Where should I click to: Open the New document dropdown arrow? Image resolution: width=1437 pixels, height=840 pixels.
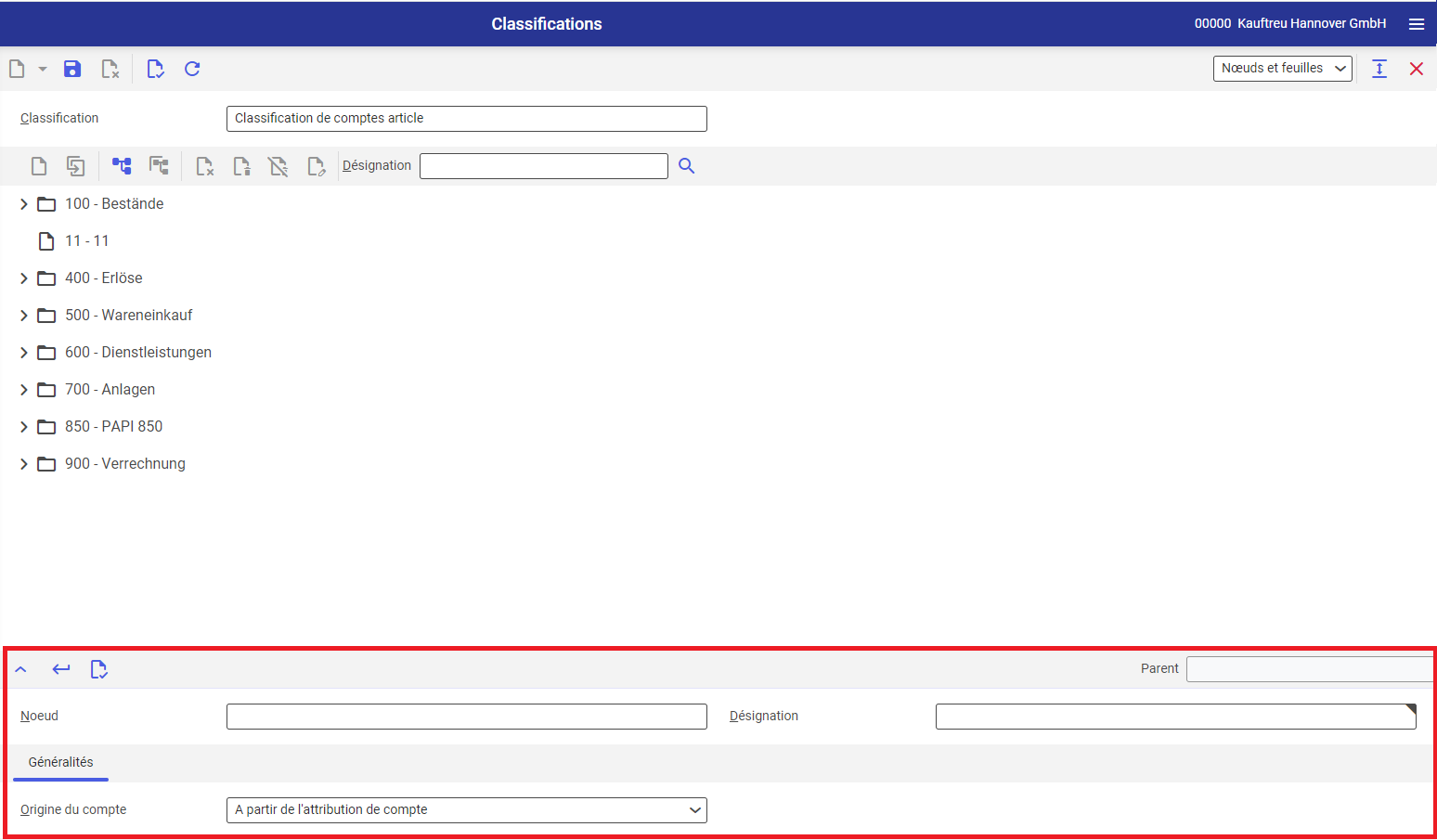pos(43,69)
